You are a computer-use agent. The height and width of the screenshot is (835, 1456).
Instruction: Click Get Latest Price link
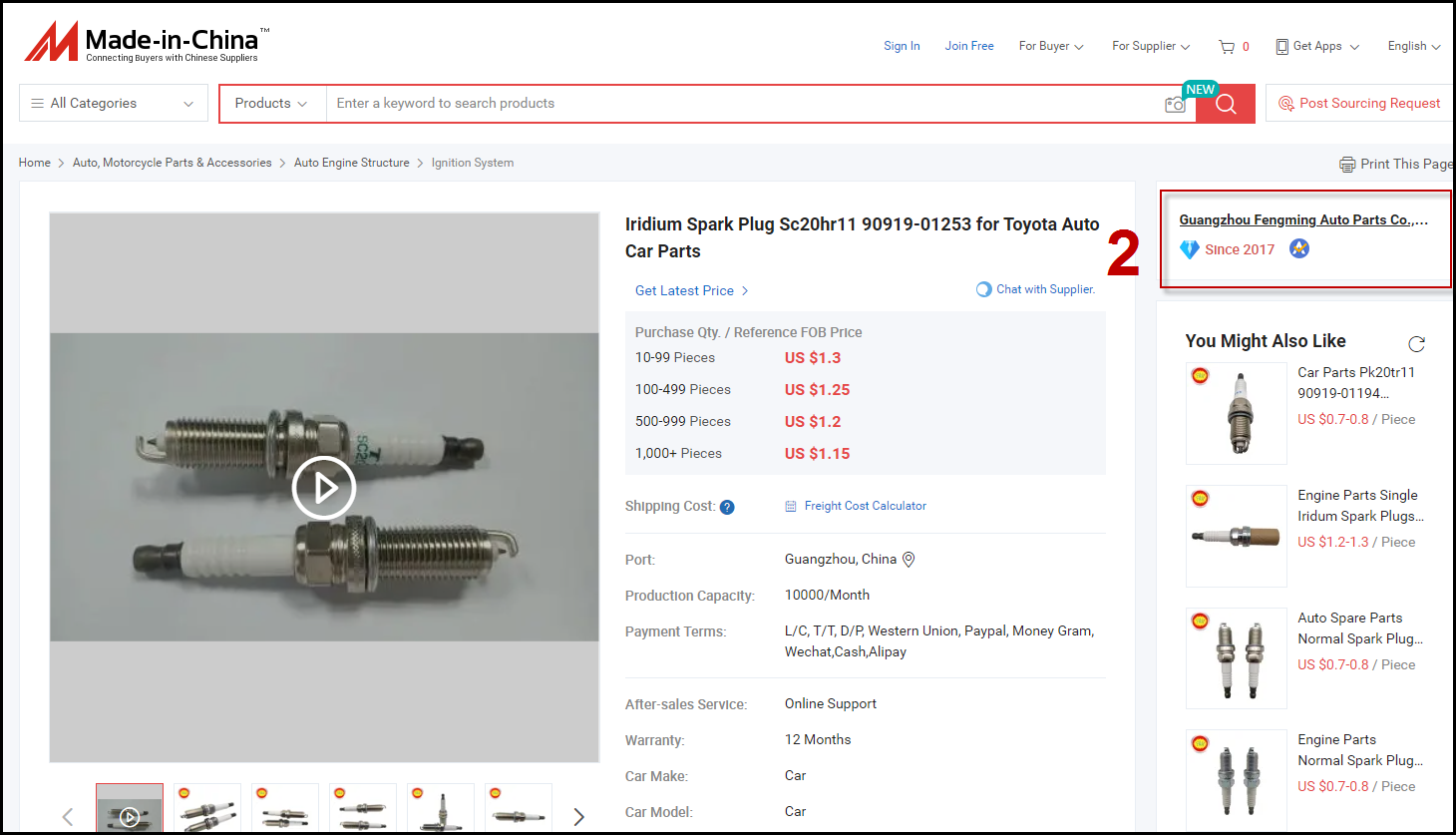[x=691, y=291]
